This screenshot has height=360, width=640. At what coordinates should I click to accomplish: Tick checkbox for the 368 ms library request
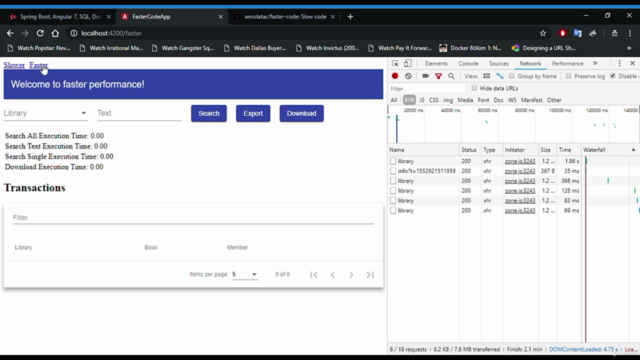(x=393, y=181)
